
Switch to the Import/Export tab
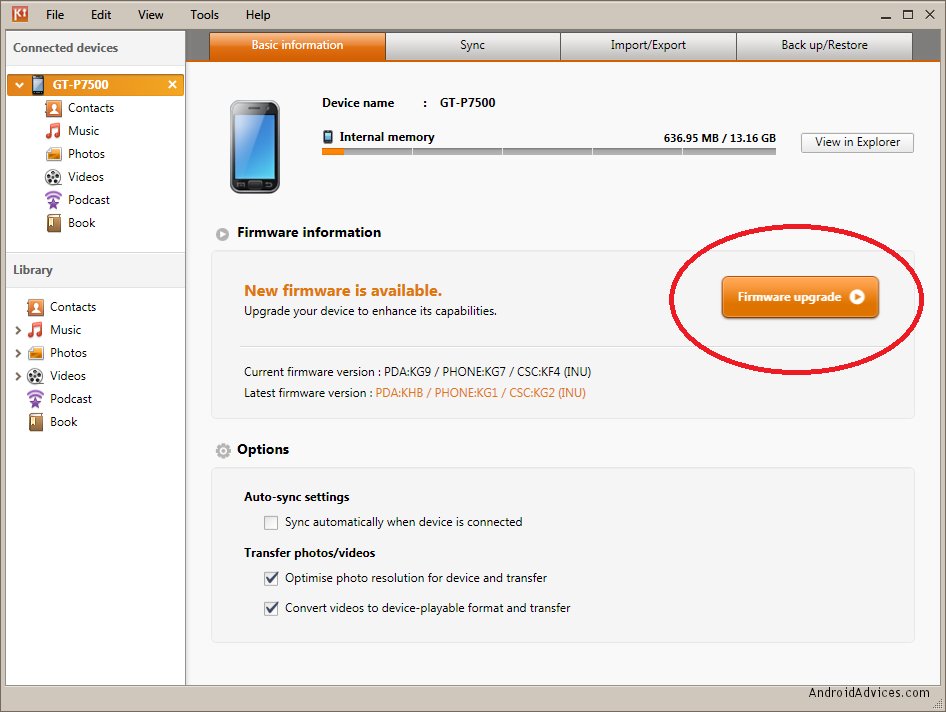click(x=648, y=46)
